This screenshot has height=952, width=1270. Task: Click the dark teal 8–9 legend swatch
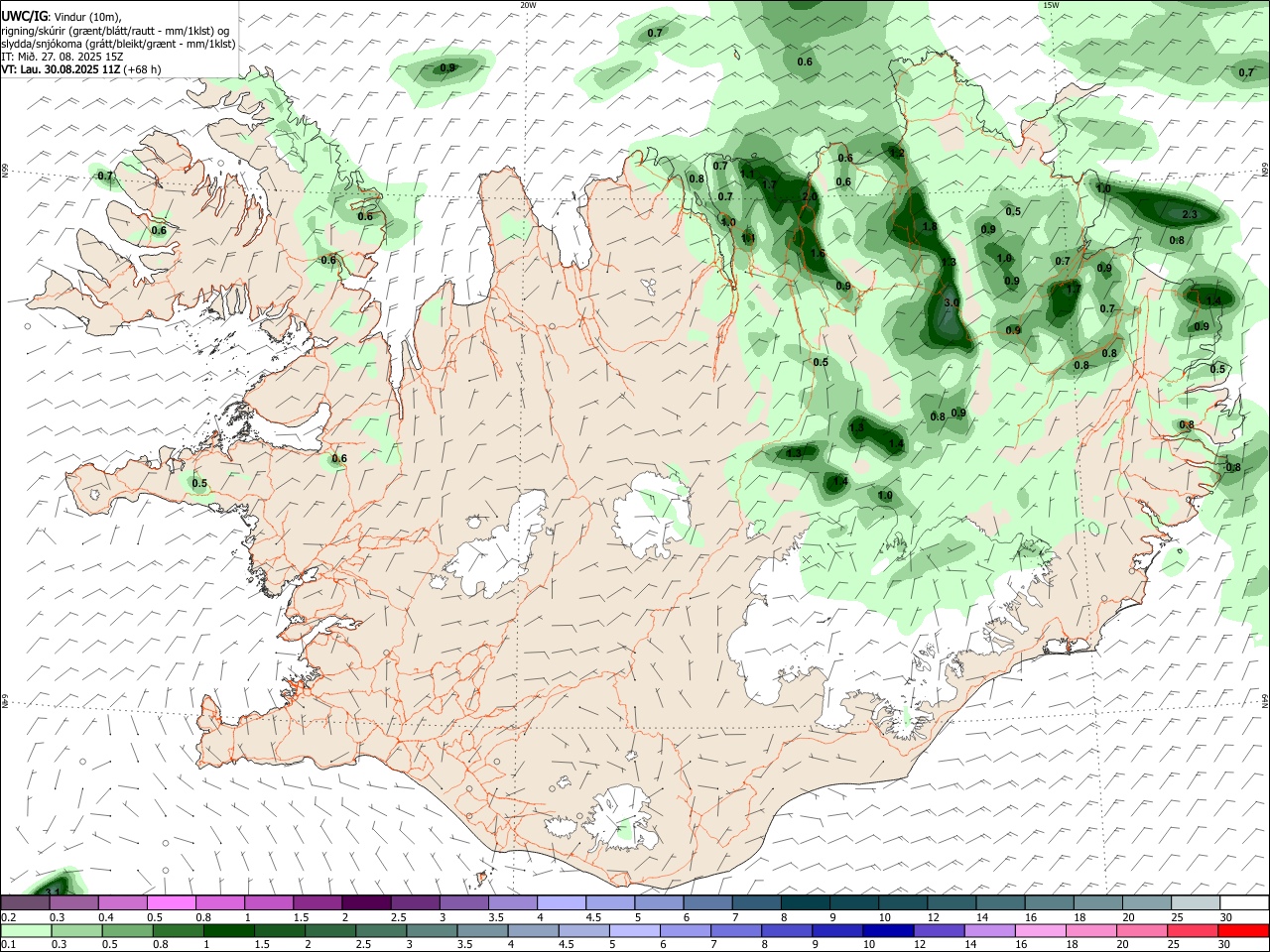pos(805,902)
